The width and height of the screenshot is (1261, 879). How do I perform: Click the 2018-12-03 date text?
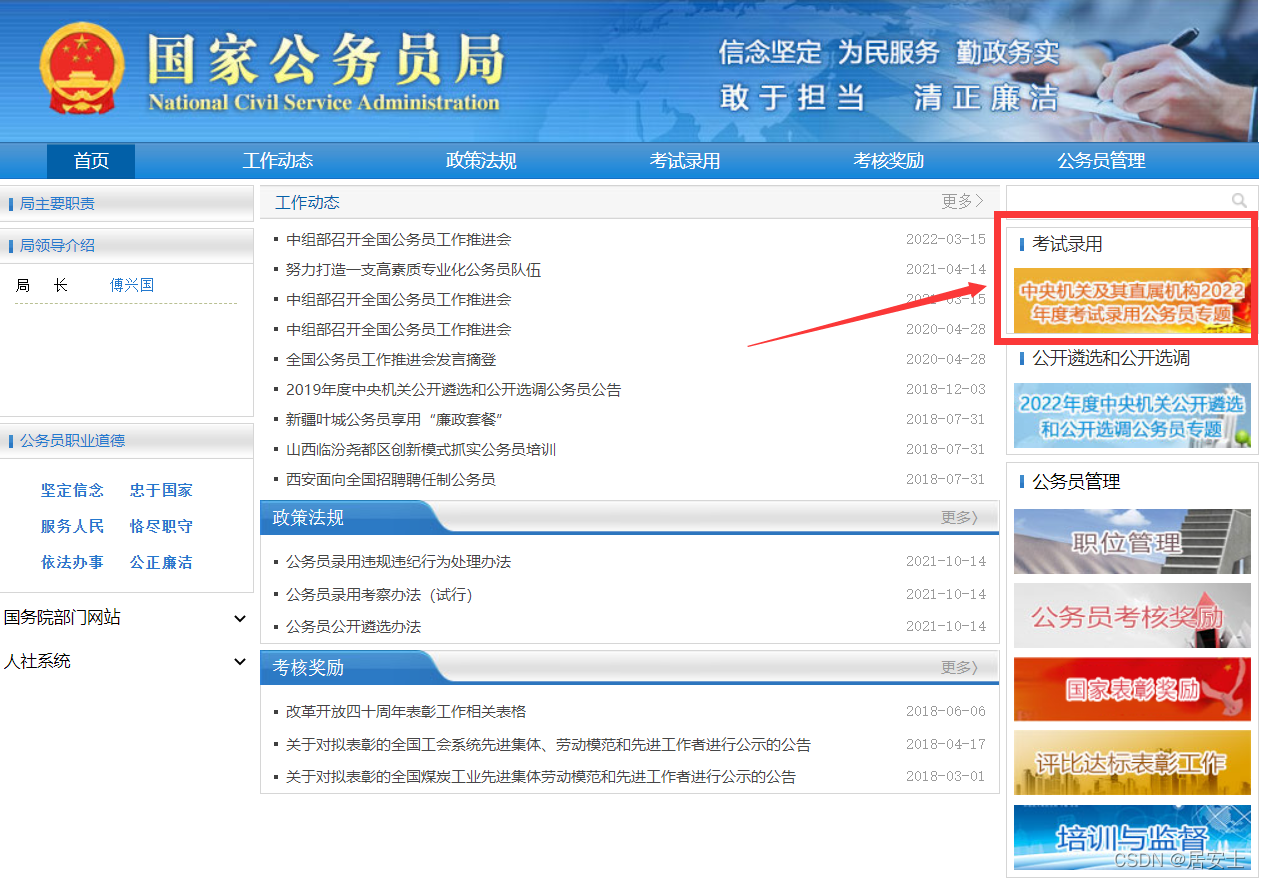point(946,390)
